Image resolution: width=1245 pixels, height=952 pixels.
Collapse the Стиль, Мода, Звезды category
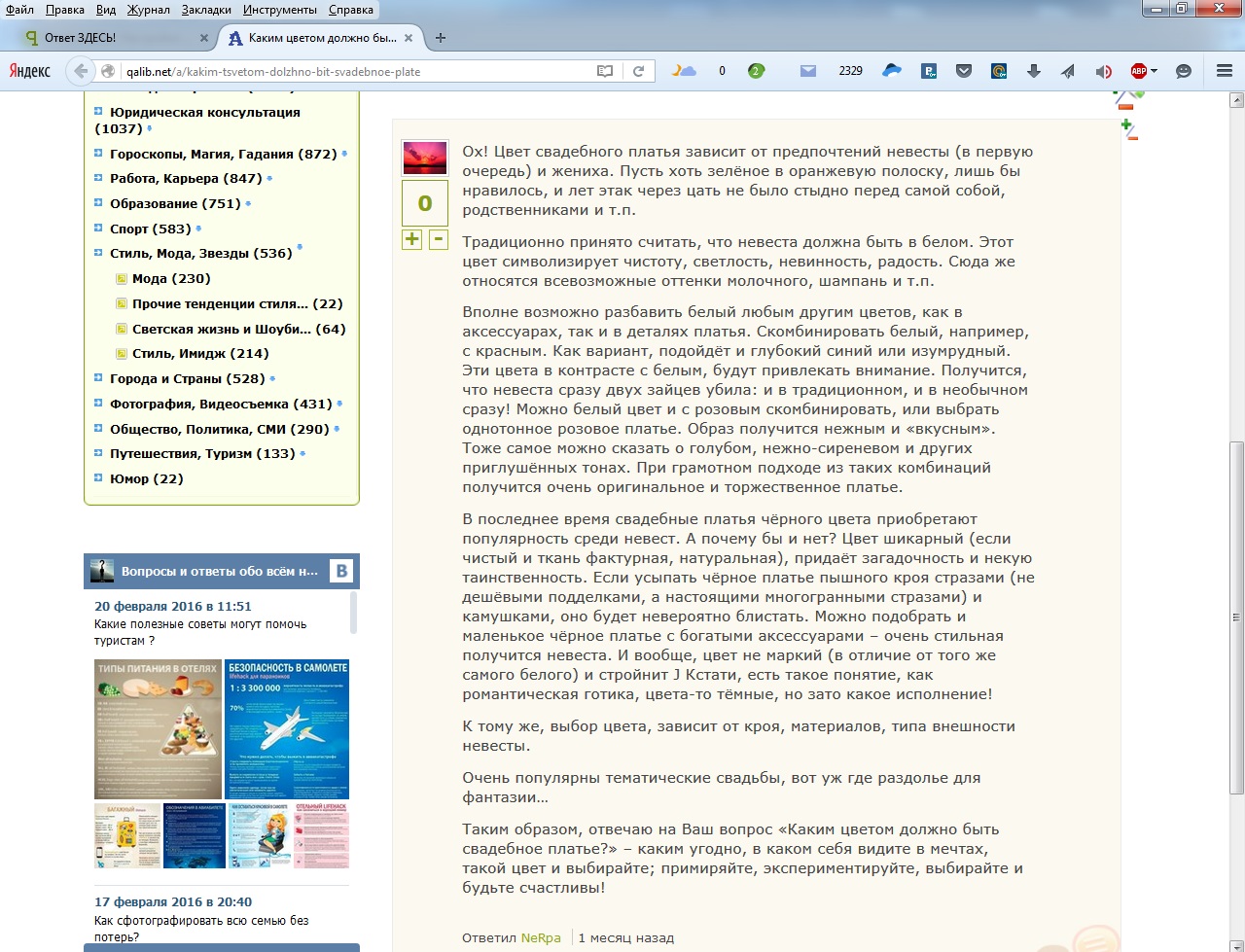coord(98,253)
